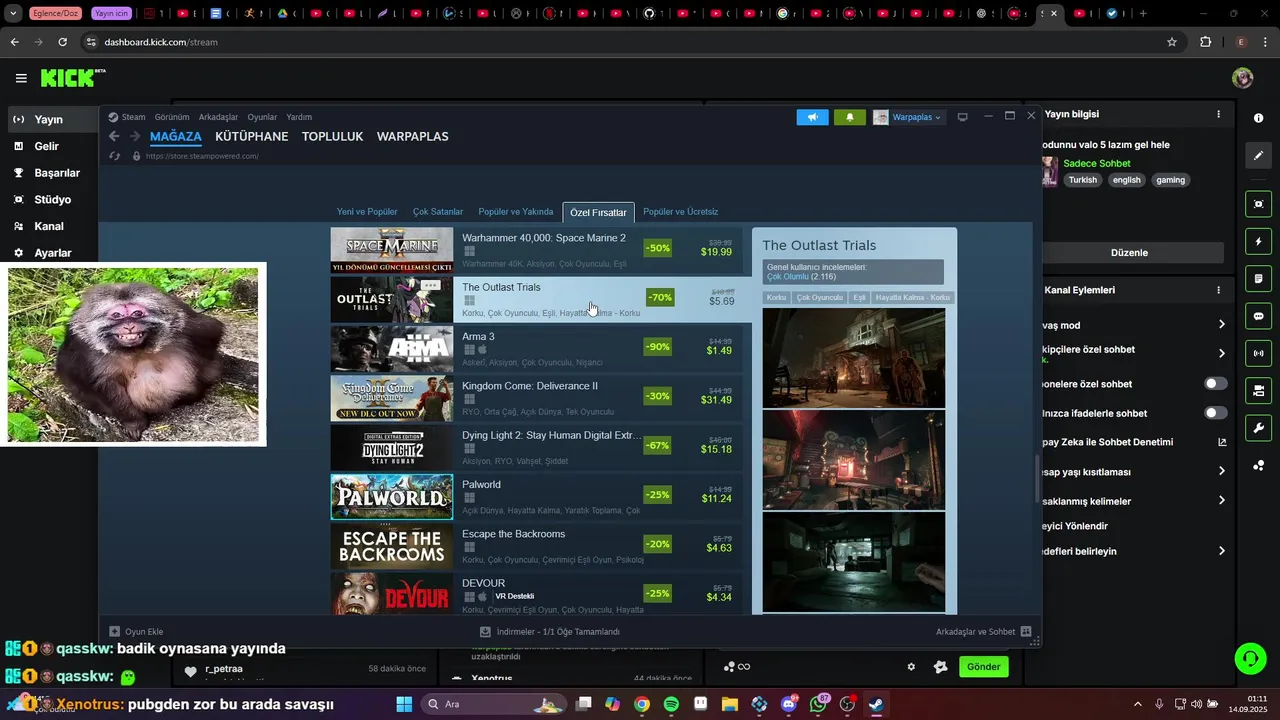1280x720 pixels.
Task: Click the lightning bolt icon in rail
Action: (x=1258, y=242)
